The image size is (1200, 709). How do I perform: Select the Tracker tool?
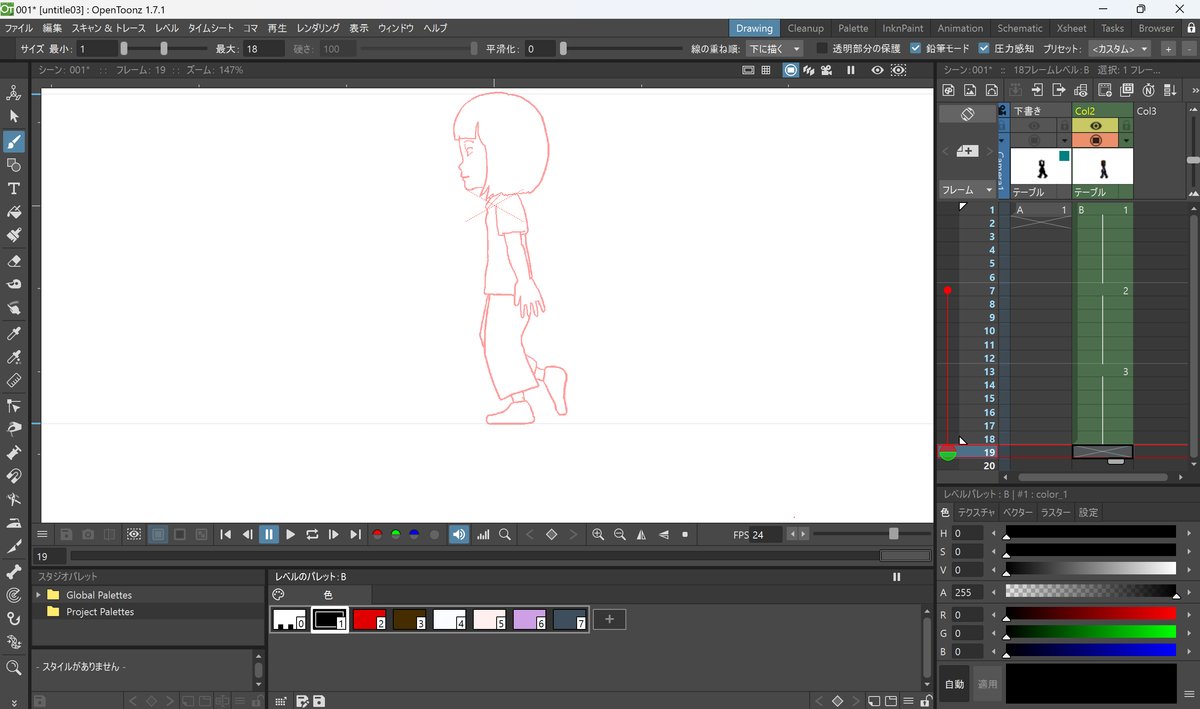coord(14,596)
